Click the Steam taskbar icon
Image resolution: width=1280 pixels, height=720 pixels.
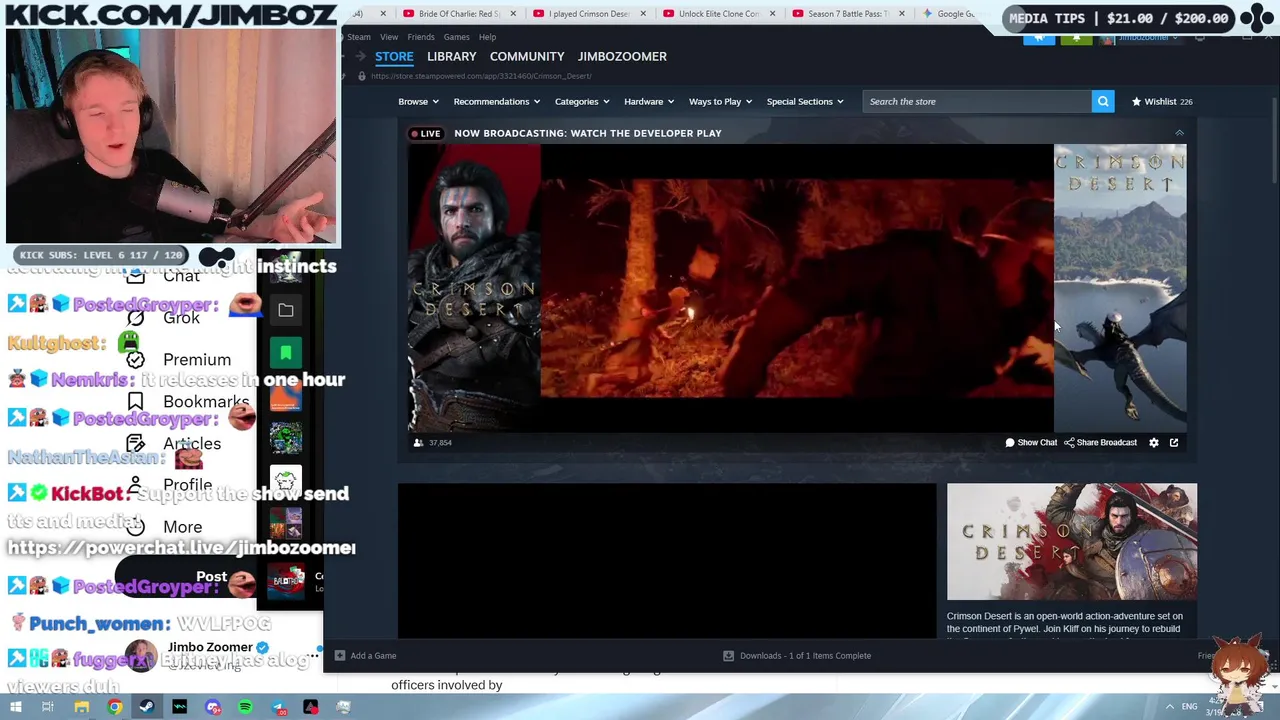coord(146,707)
